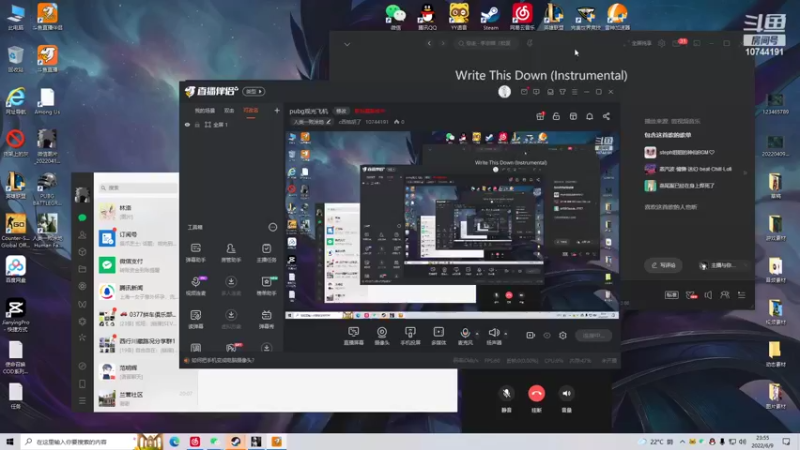Image resolution: width=800 pixels, height=450 pixels.
Task: Open the 订阅号 chat in WeChat
Action: click(137, 238)
